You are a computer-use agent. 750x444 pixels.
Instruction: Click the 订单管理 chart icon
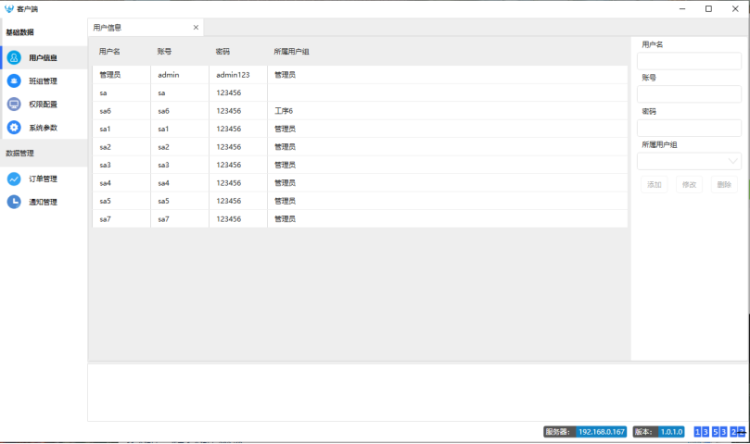click(x=14, y=179)
